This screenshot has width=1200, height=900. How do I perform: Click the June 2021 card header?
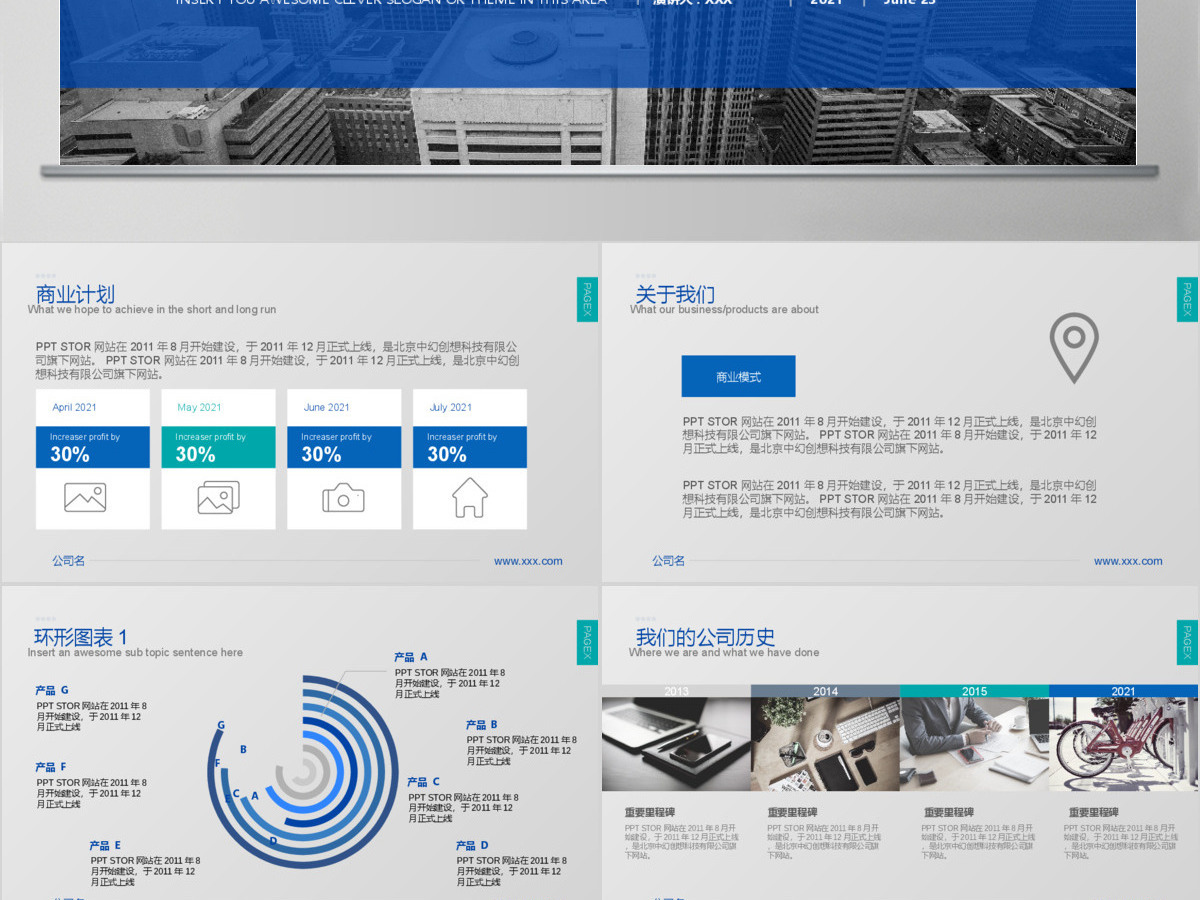pos(344,408)
